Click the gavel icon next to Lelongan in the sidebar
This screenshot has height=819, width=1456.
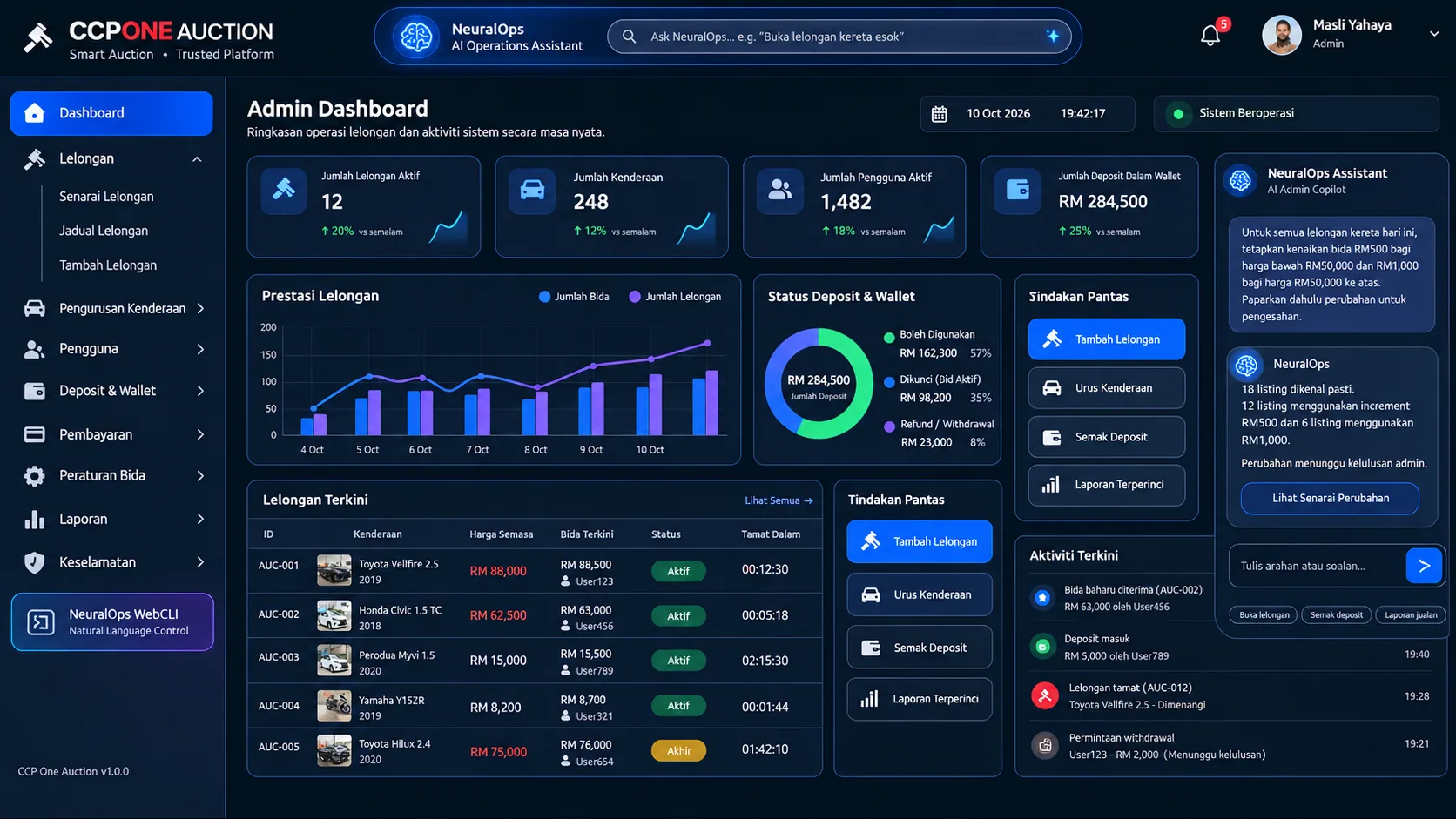coord(35,158)
